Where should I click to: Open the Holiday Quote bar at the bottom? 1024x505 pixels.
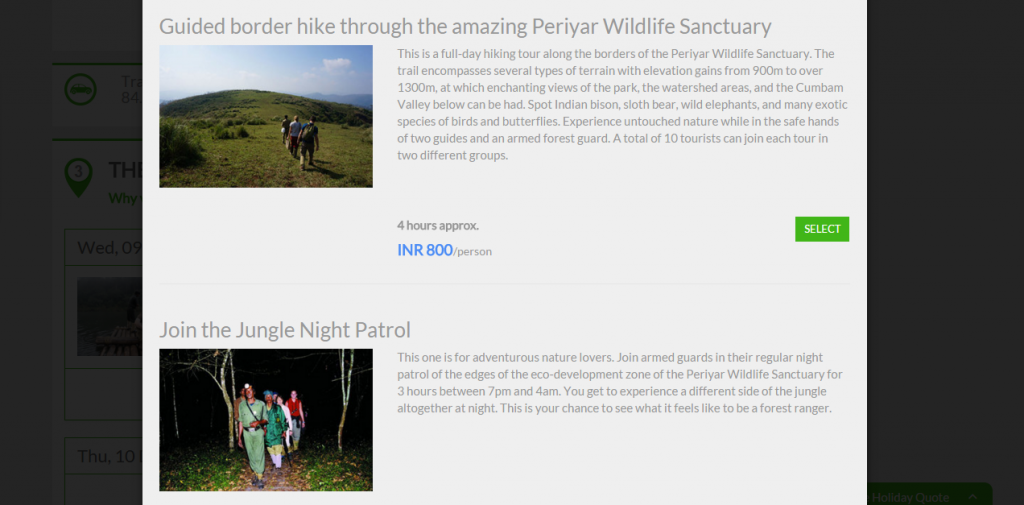click(x=929, y=495)
